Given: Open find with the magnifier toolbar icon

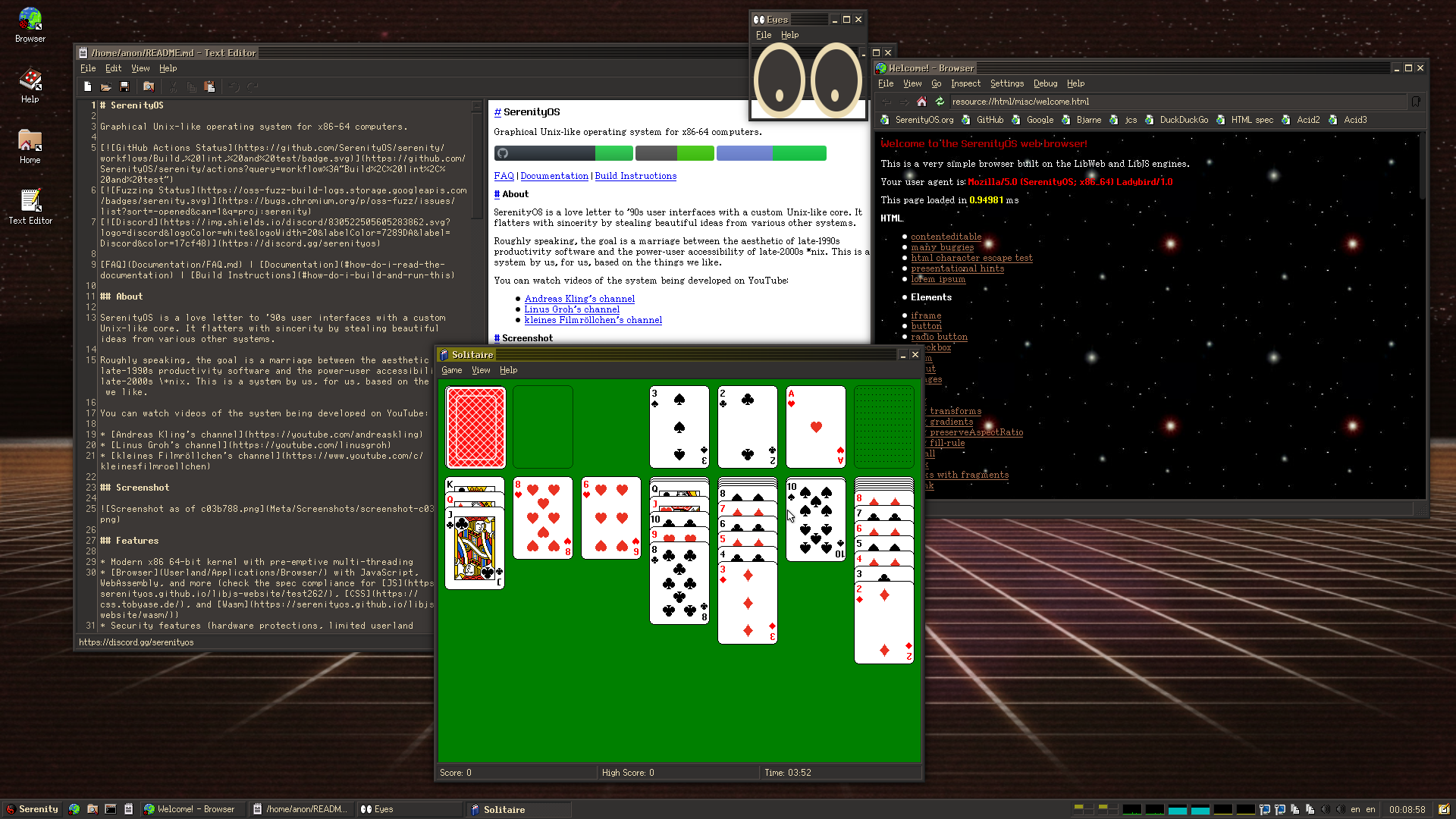Looking at the screenshot, I should [x=149, y=87].
